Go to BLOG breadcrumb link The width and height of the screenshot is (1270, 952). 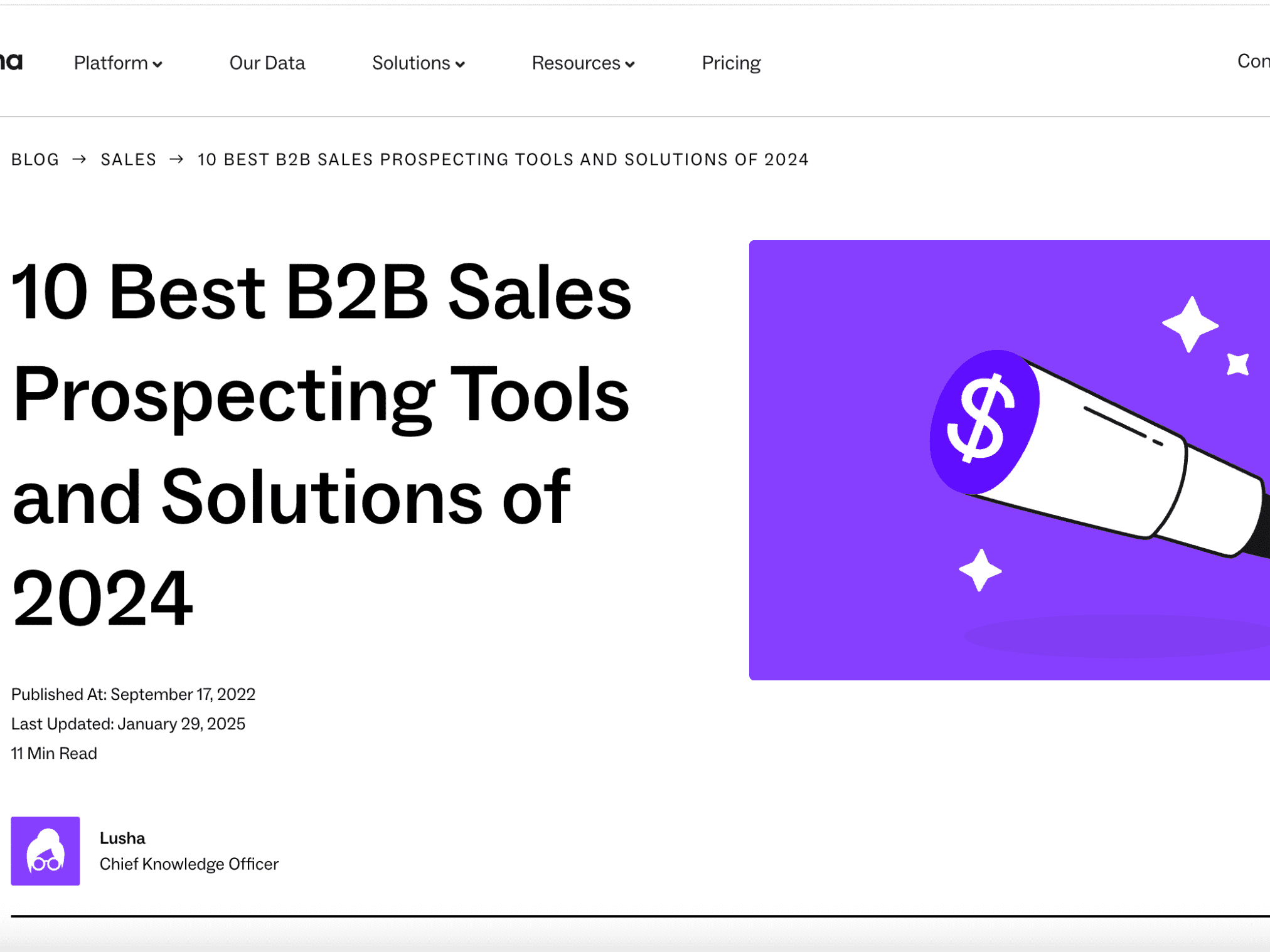35,159
